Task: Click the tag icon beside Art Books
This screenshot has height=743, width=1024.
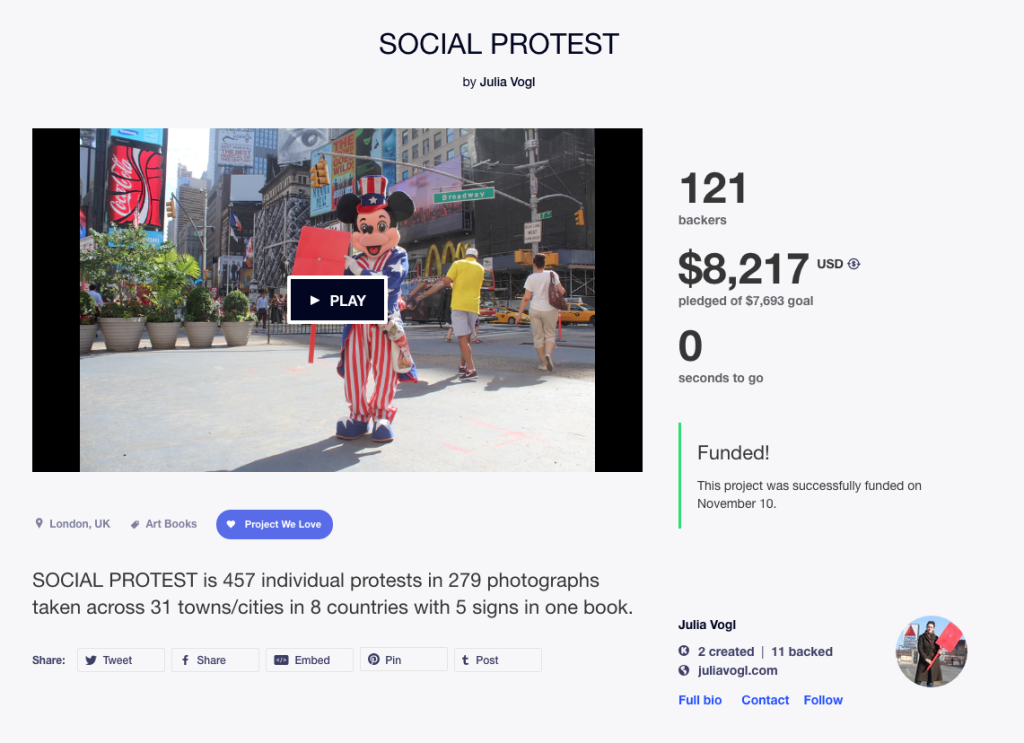Action: click(135, 524)
